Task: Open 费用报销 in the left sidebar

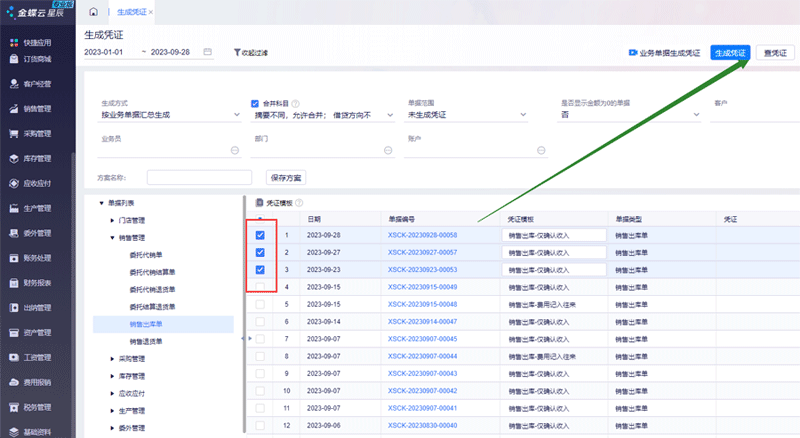Action: (x=31, y=382)
